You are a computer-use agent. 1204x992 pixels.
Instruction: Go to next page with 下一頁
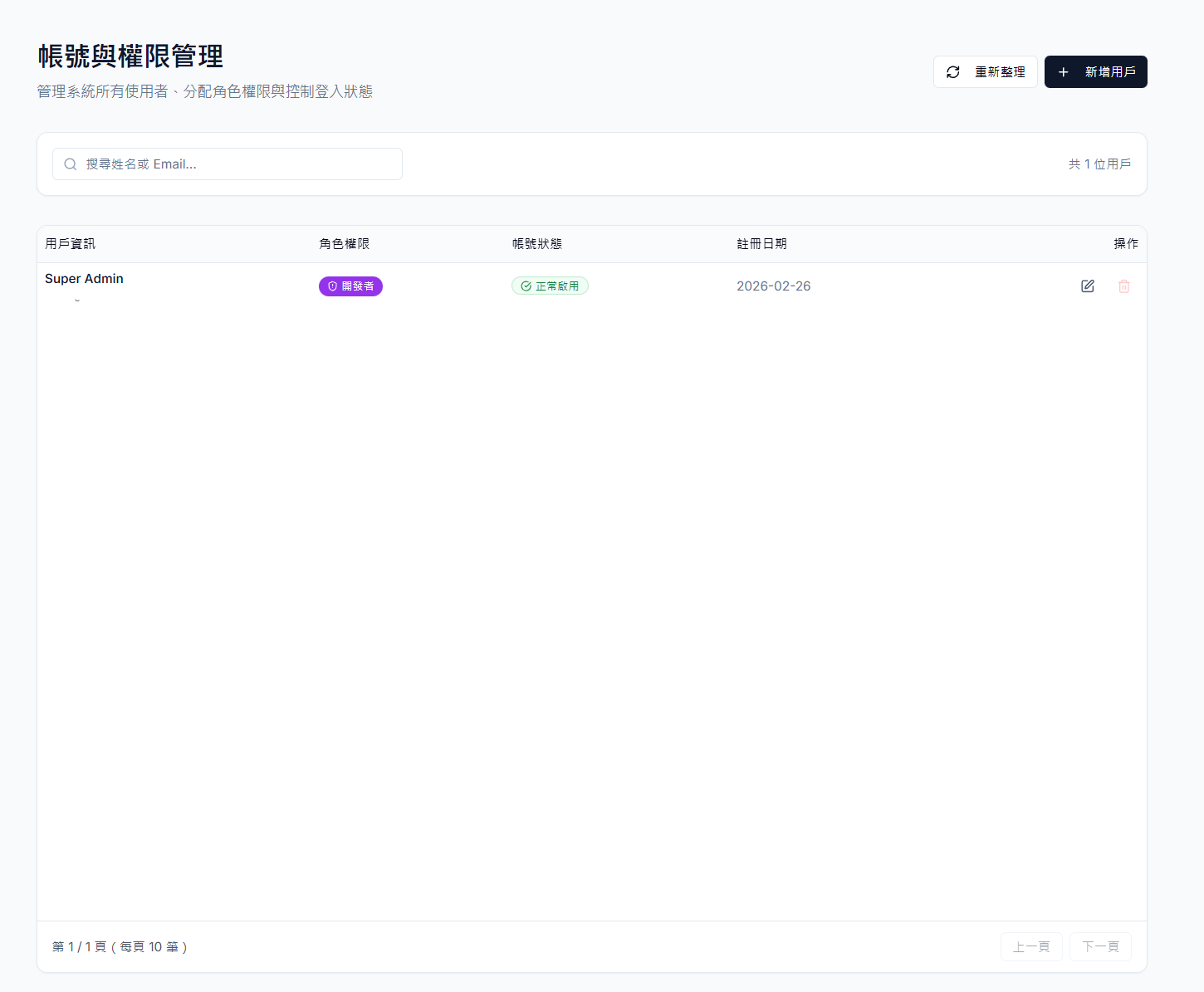click(1100, 946)
